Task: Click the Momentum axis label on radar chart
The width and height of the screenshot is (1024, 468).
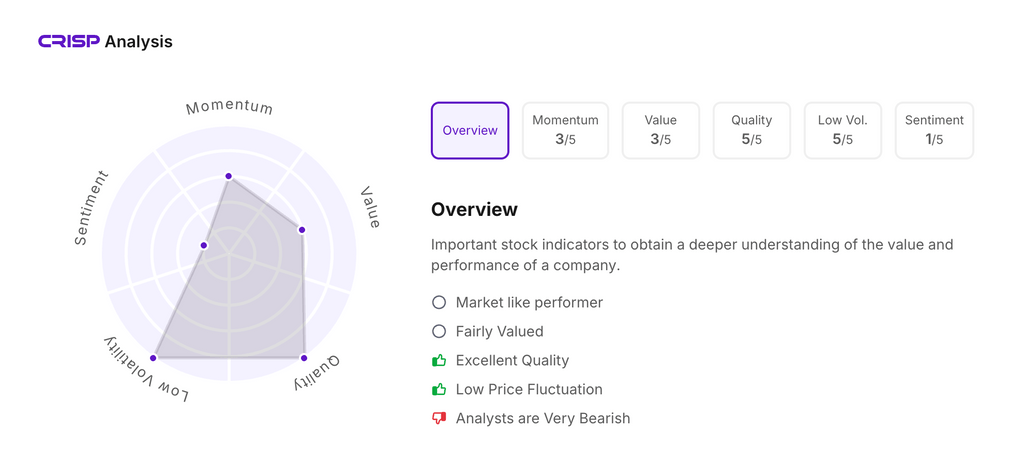Action: tap(229, 107)
